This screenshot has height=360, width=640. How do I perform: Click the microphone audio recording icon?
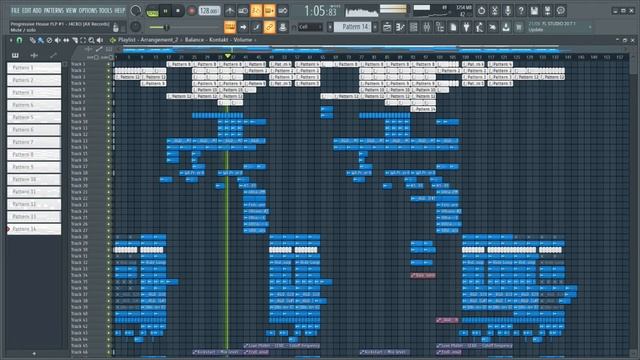pos(508,11)
